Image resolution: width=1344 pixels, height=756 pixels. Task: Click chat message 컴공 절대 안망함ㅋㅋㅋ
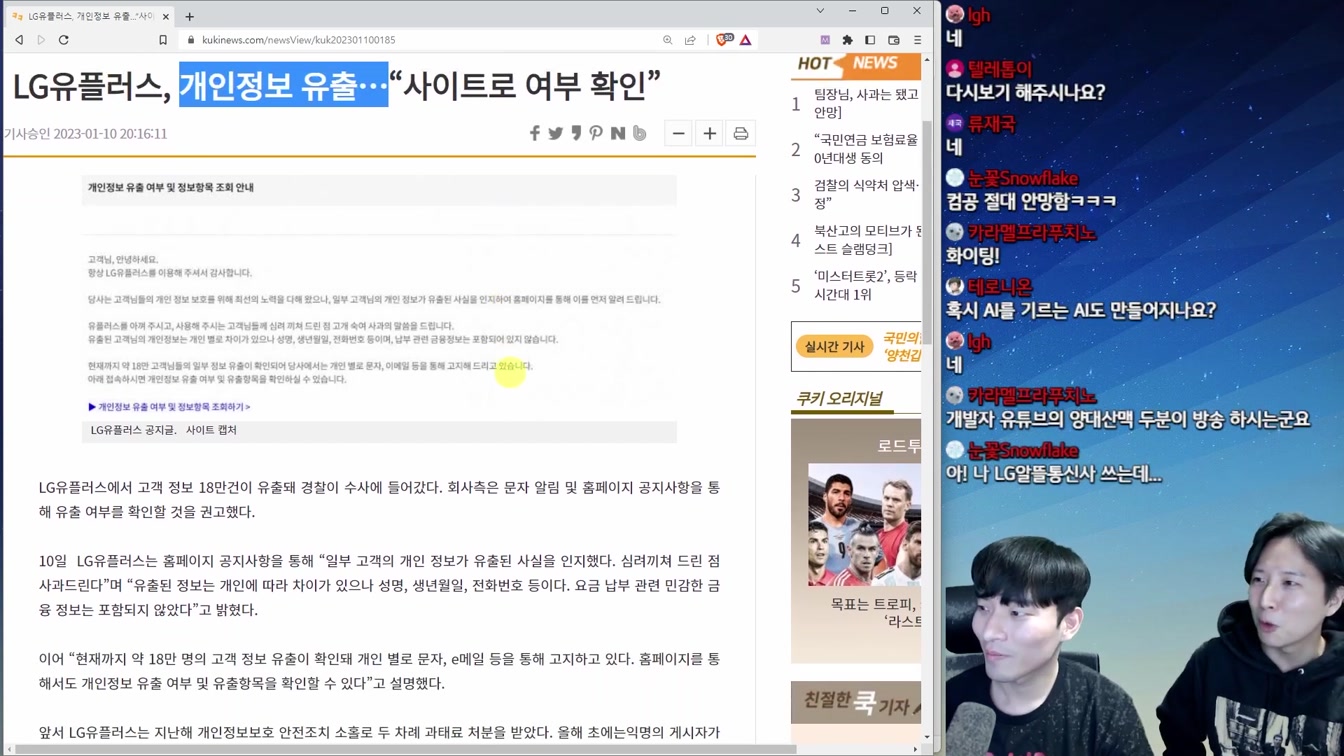[1031, 201]
